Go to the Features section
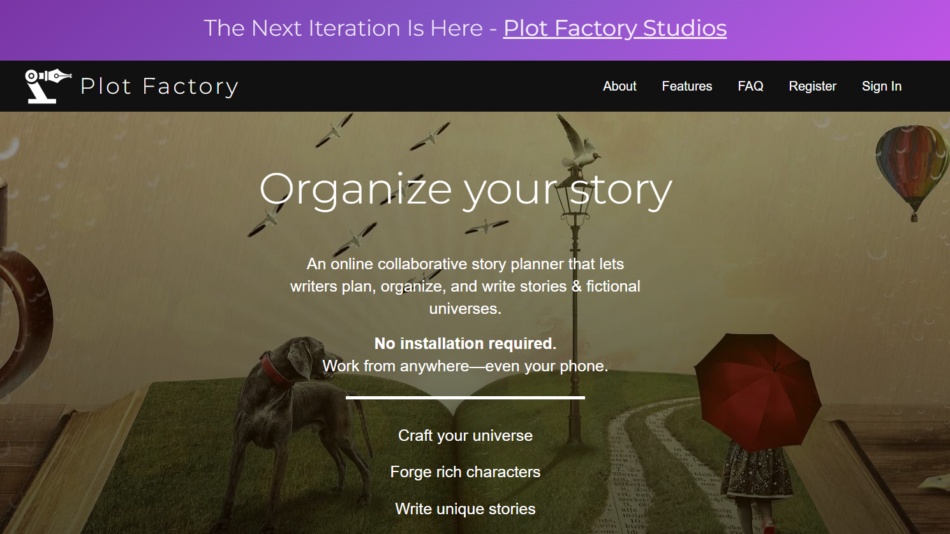950x534 pixels. coord(686,86)
